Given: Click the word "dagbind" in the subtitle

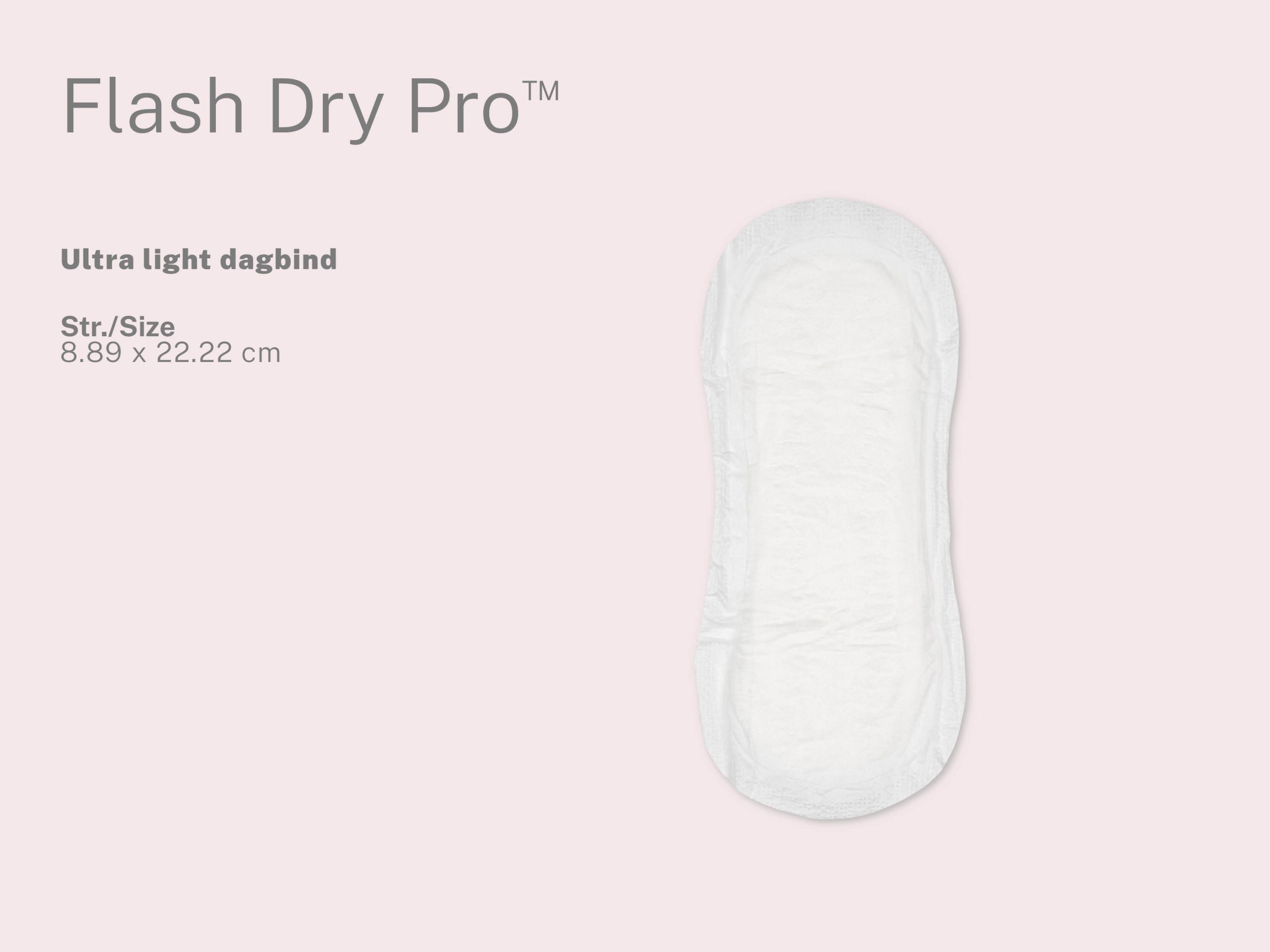Looking at the screenshot, I should pos(278,260).
